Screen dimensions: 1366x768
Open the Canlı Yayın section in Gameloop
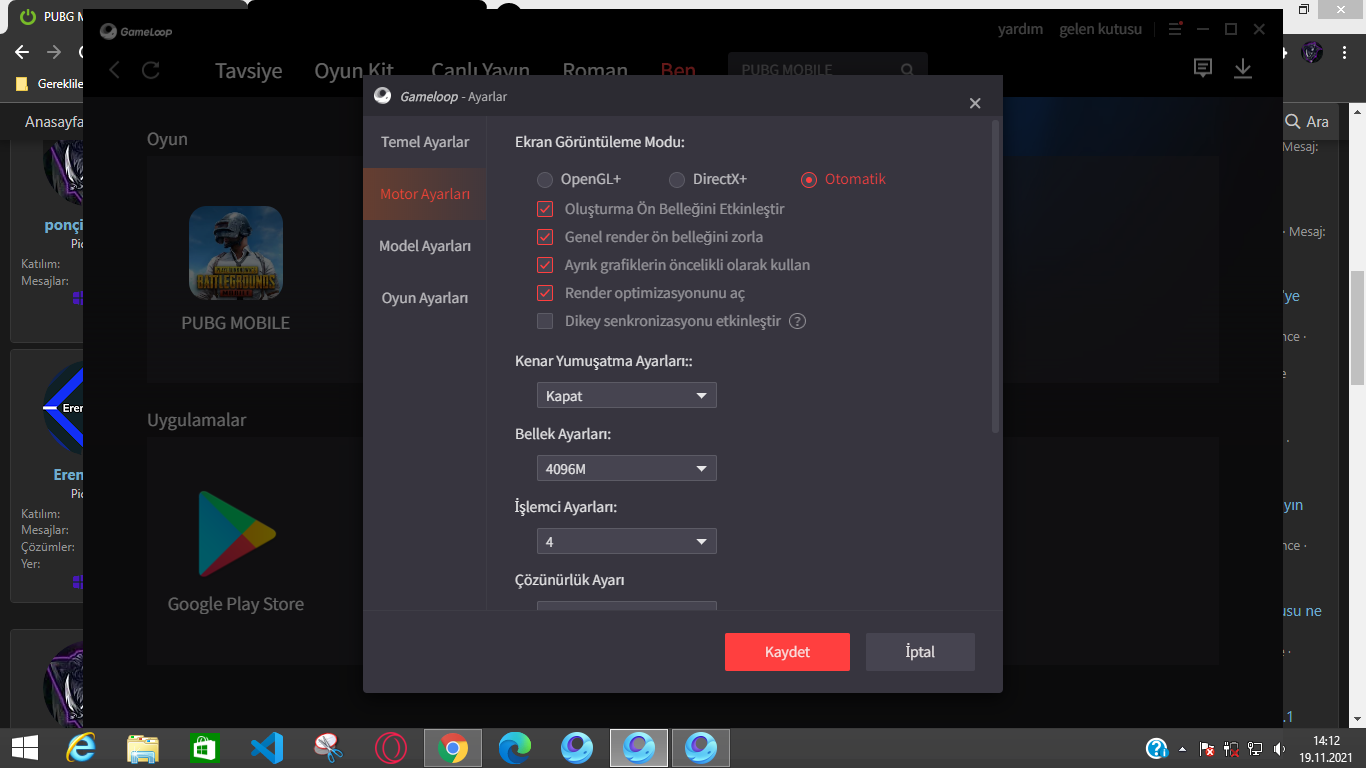(480, 71)
